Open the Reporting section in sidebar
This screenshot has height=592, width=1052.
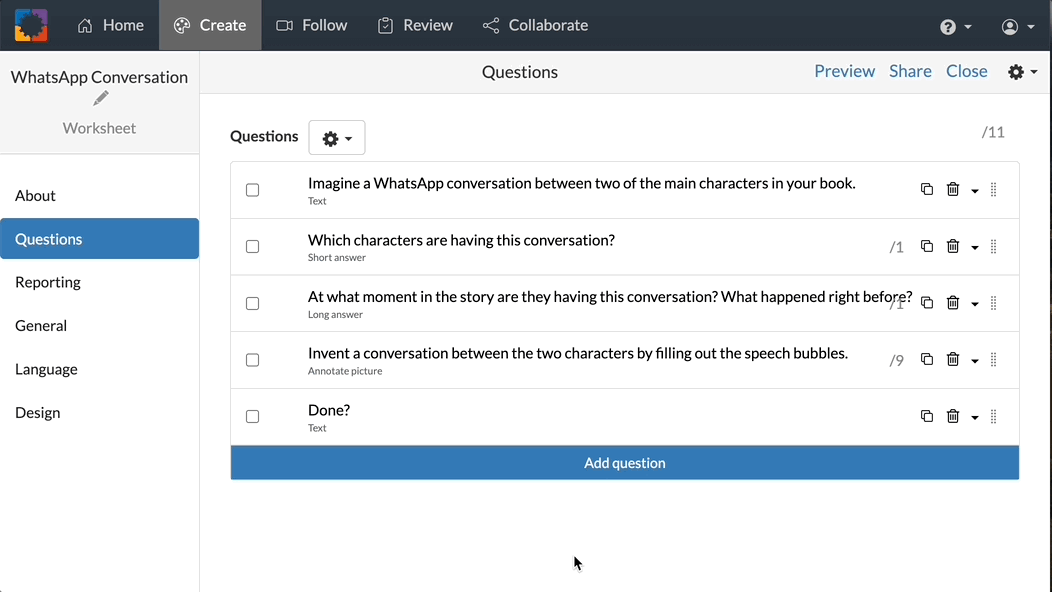pos(48,282)
